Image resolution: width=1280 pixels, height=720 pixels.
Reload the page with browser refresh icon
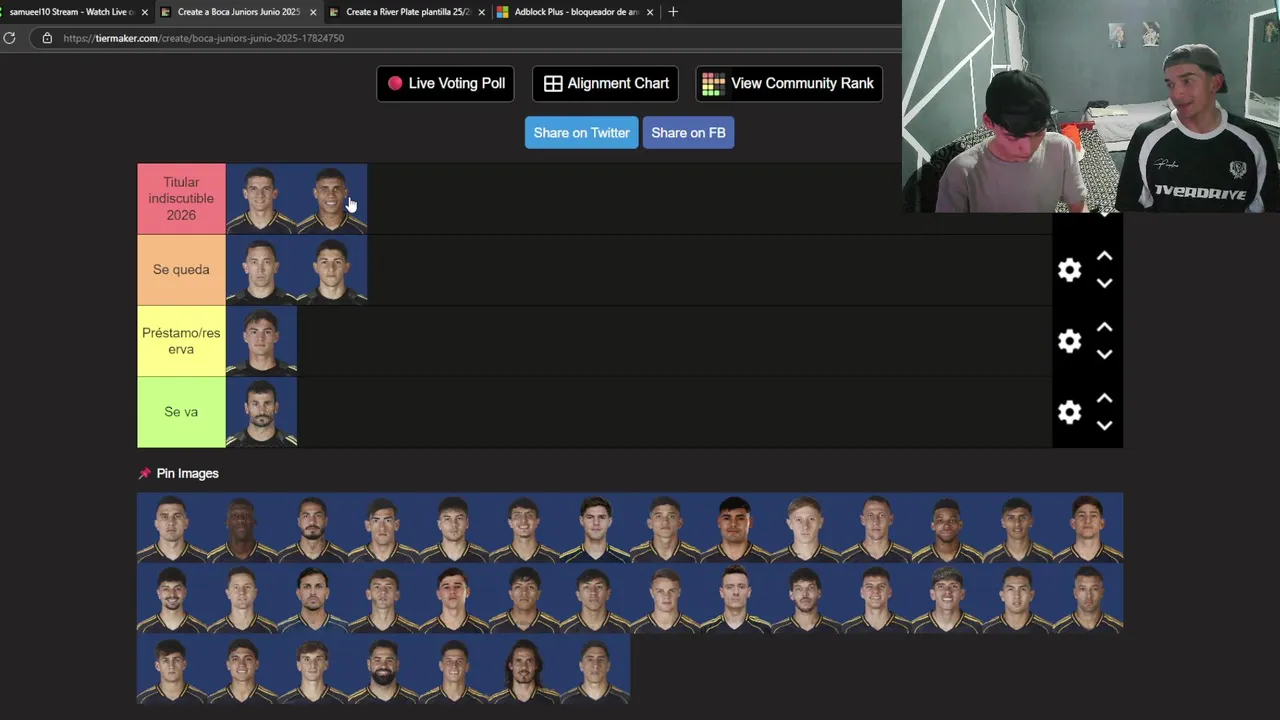(x=10, y=38)
